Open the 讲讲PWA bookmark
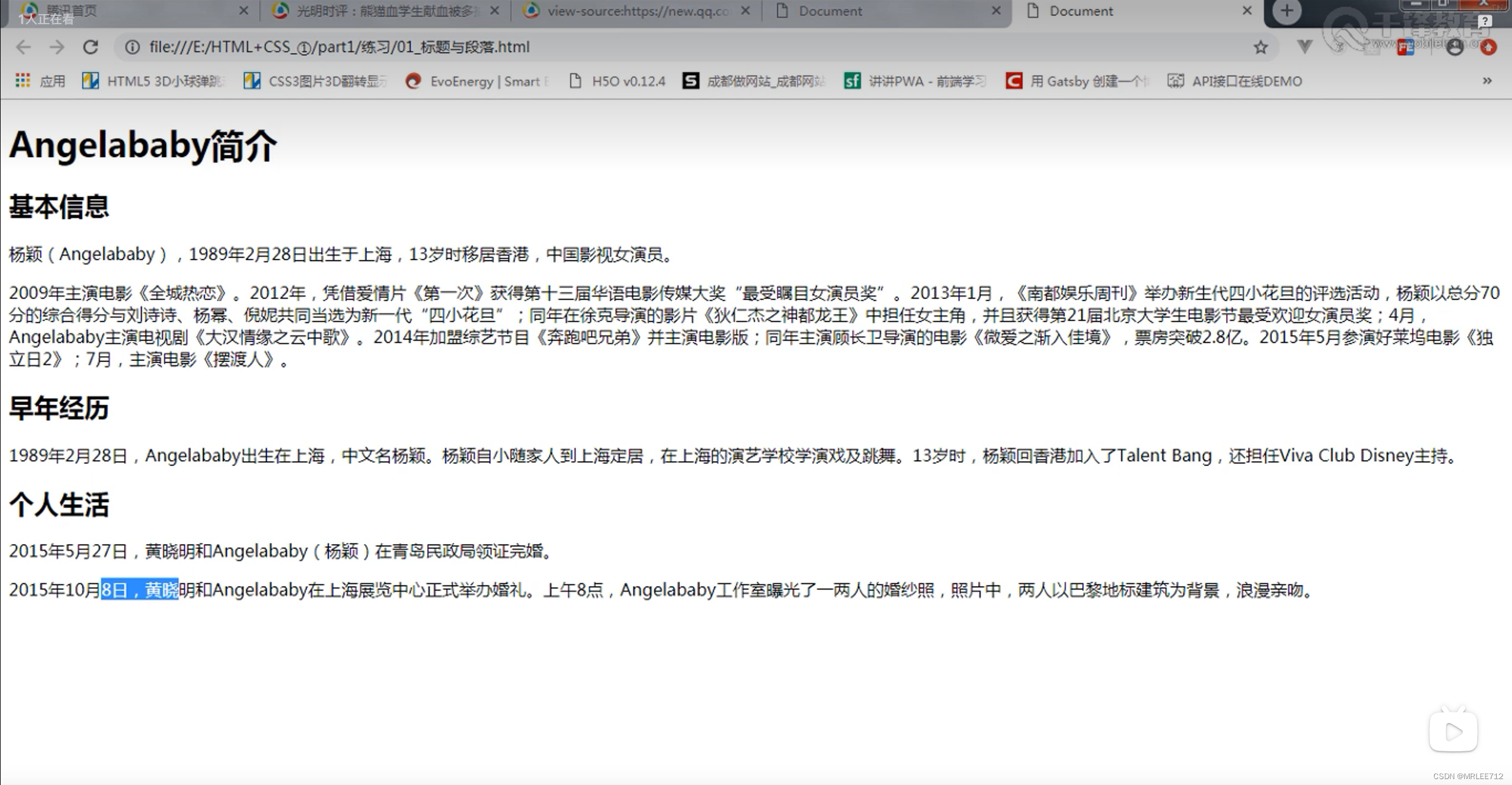Viewport: 1512px width, 785px height. (x=915, y=81)
